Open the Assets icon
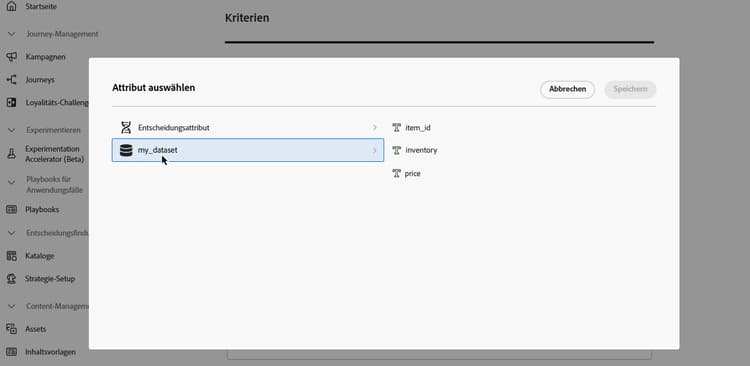Image resolution: width=750 pixels, height=366 pixels. click(x=11, y=329)
